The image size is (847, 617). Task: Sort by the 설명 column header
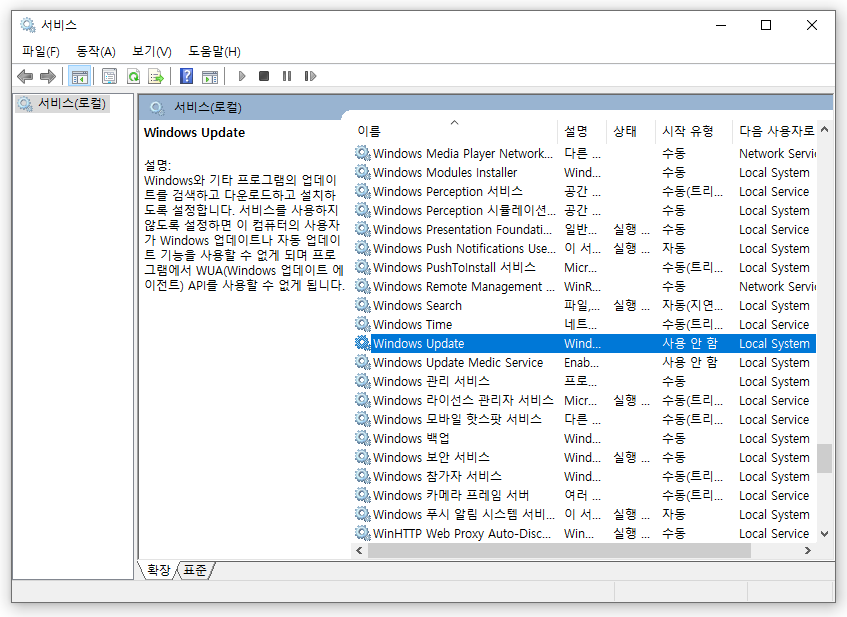pos(581,131)
